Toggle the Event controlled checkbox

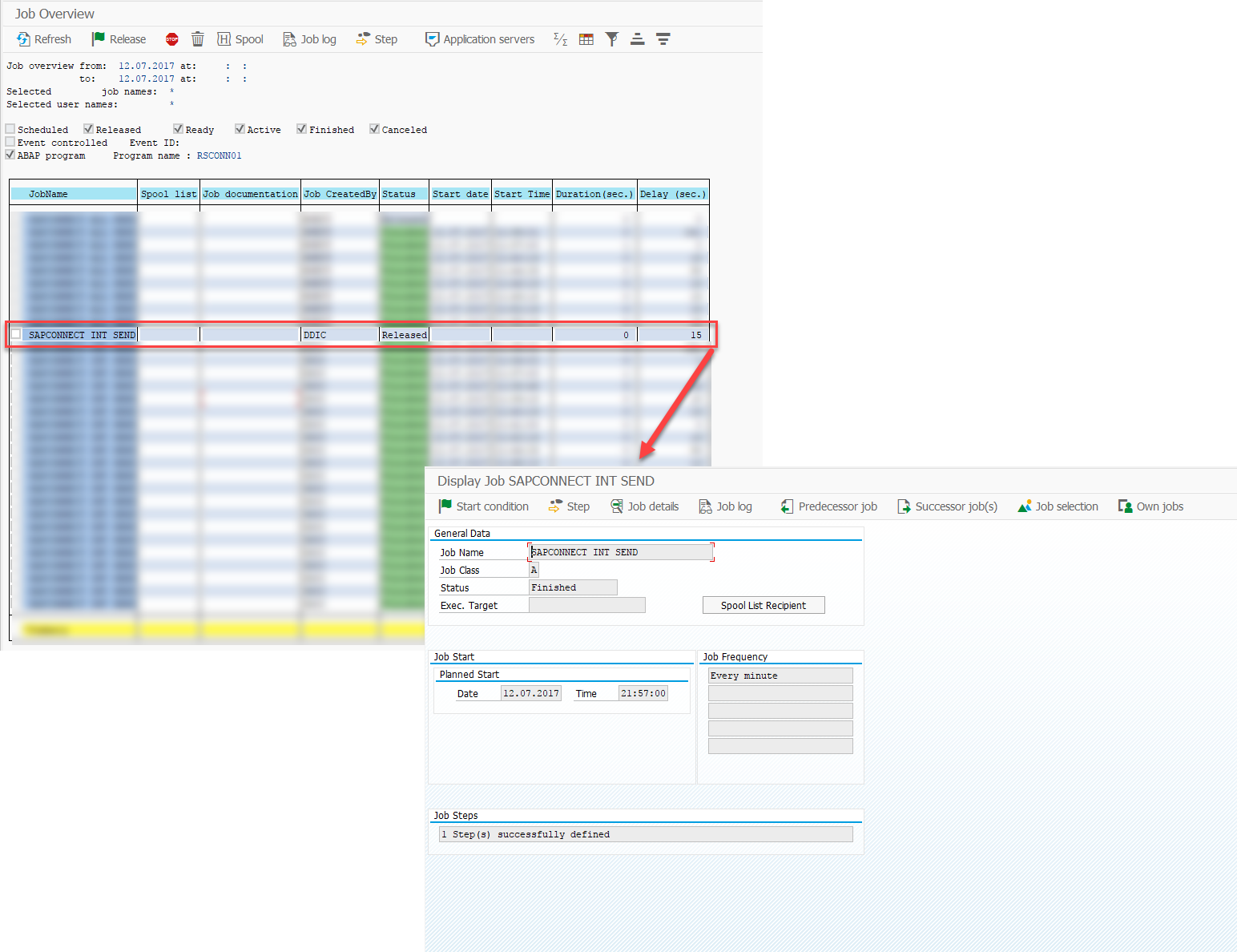pyautogui.click(x=10, y=142)
